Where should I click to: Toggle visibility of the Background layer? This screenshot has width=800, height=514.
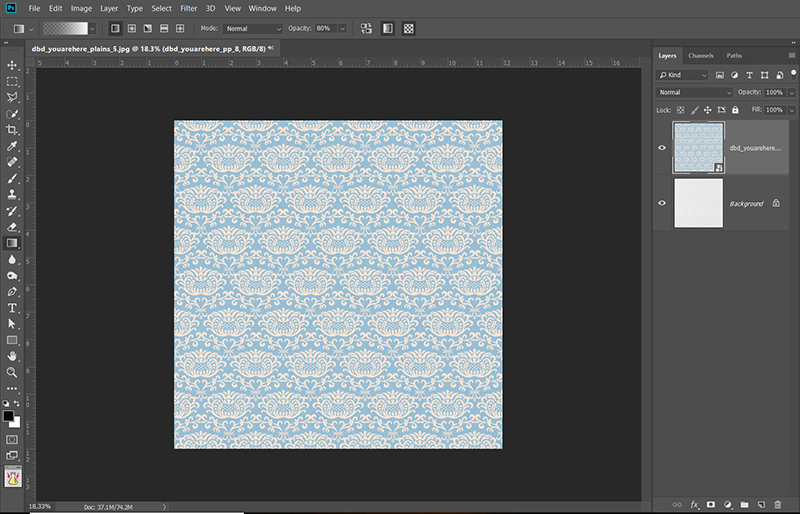662,203
